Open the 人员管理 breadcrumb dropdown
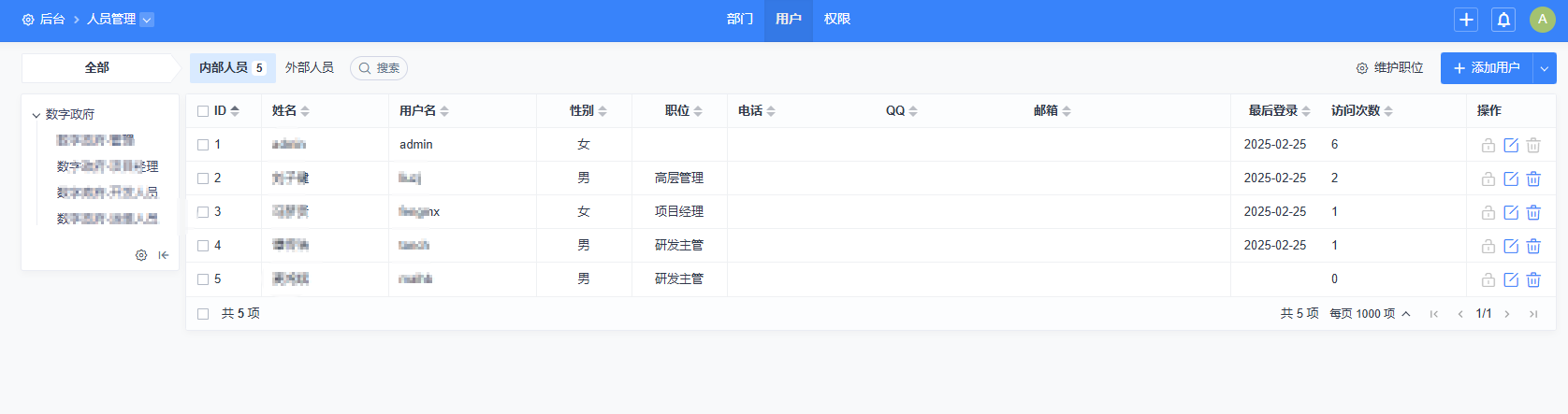The image size is (1568, 414). (x=147, y=20)
